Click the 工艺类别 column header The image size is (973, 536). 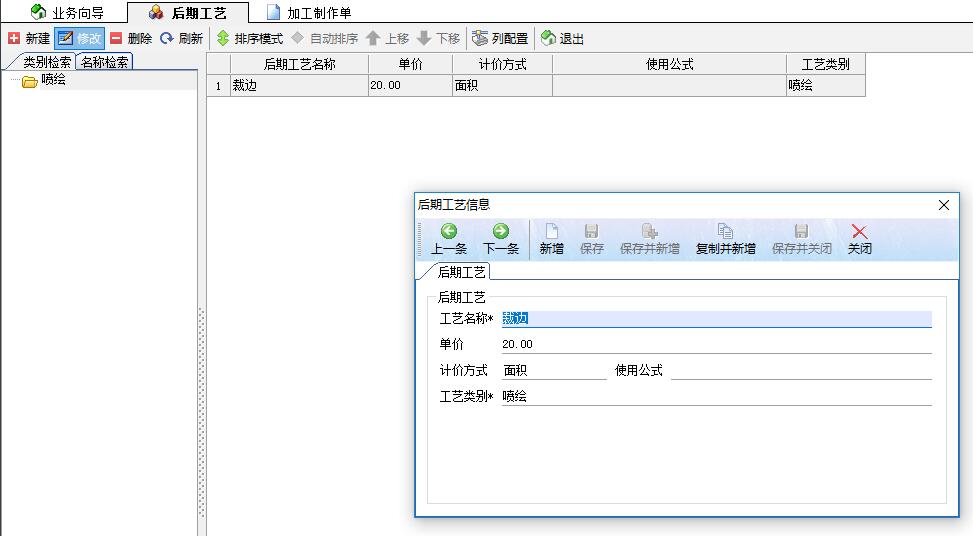[825, 64]
